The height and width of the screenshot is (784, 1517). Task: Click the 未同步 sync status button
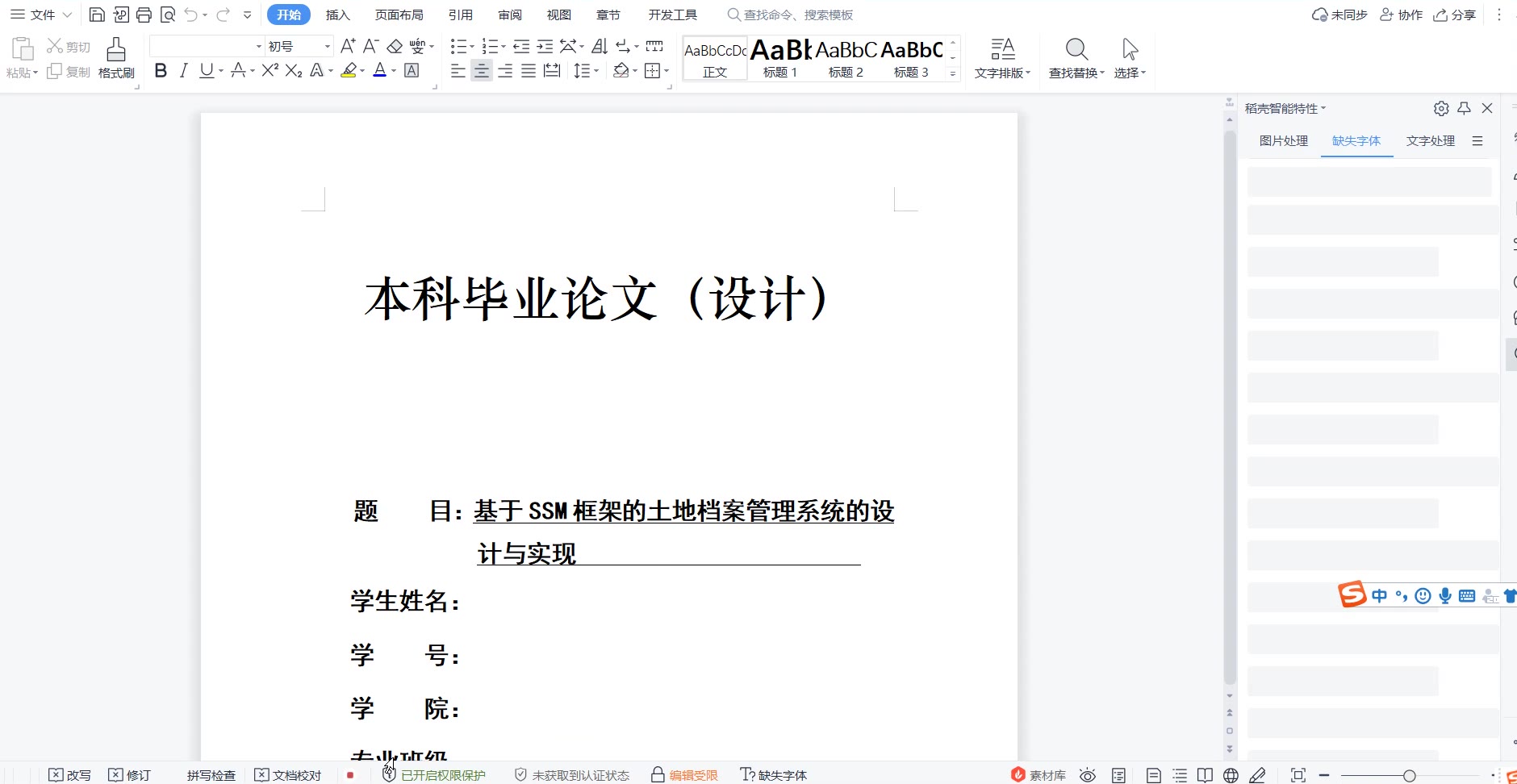1340,15
